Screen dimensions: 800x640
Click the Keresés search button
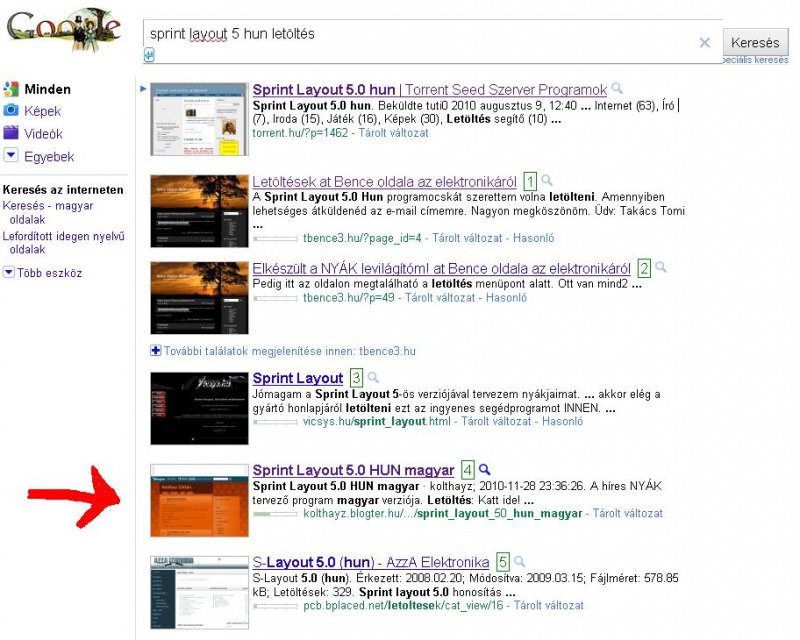(x=755, y=42)
